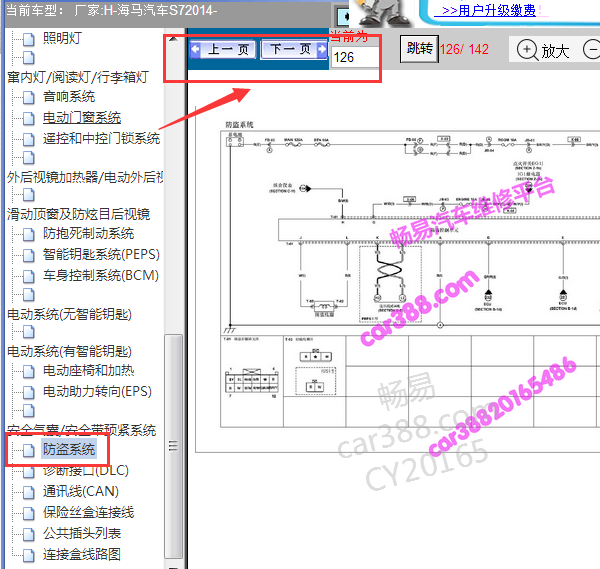
Task: Select 通讯线(CAN) entry
Action: [x=81, y=491]
